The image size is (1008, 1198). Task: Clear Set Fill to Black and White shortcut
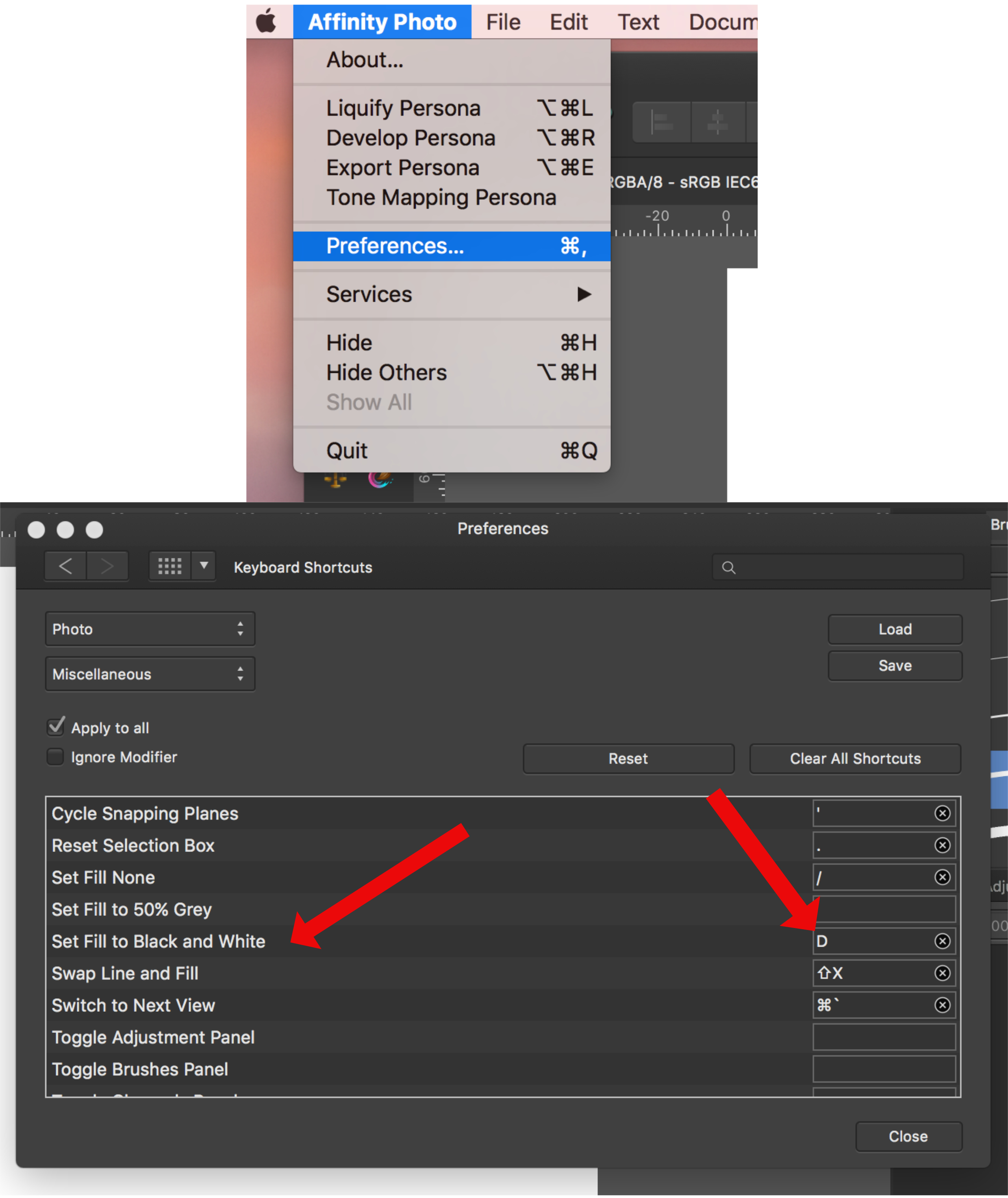coord(942,941)
